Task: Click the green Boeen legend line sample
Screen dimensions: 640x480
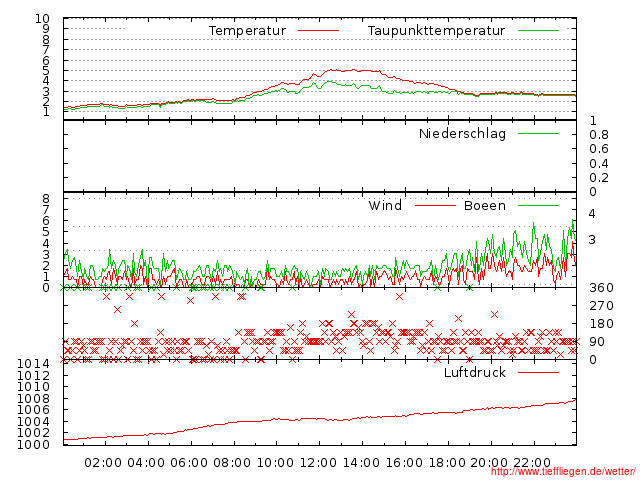Action: pos(538,205)
